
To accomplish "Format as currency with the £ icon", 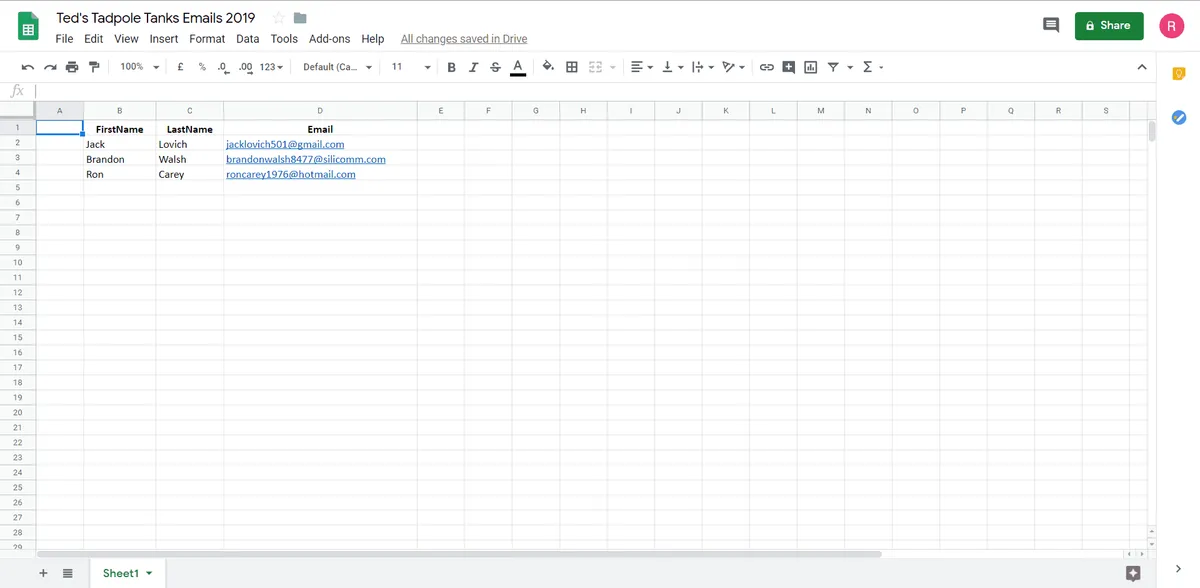I will (180, 67).
